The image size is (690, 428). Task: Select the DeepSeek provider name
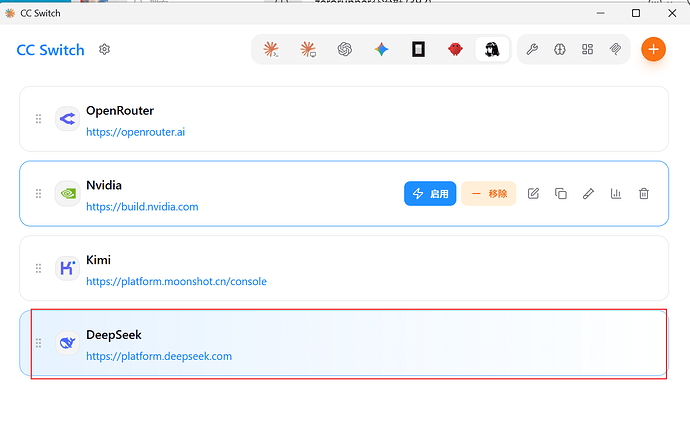coord(114,335)
